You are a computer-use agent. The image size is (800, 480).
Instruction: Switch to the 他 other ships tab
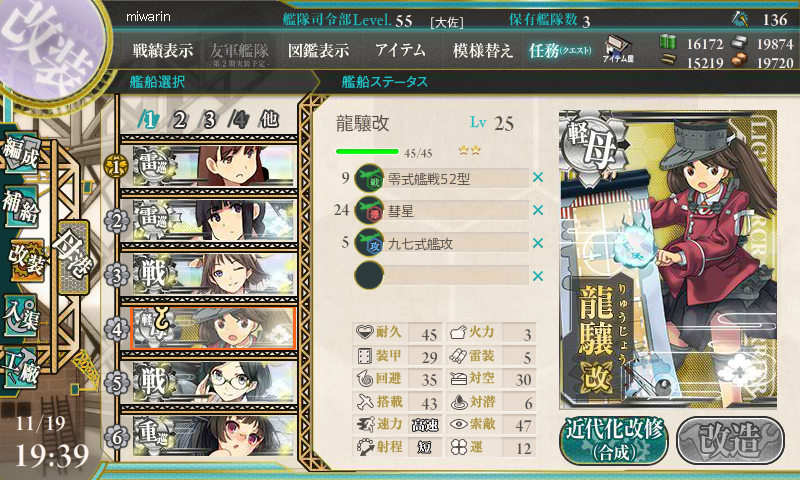269,119
